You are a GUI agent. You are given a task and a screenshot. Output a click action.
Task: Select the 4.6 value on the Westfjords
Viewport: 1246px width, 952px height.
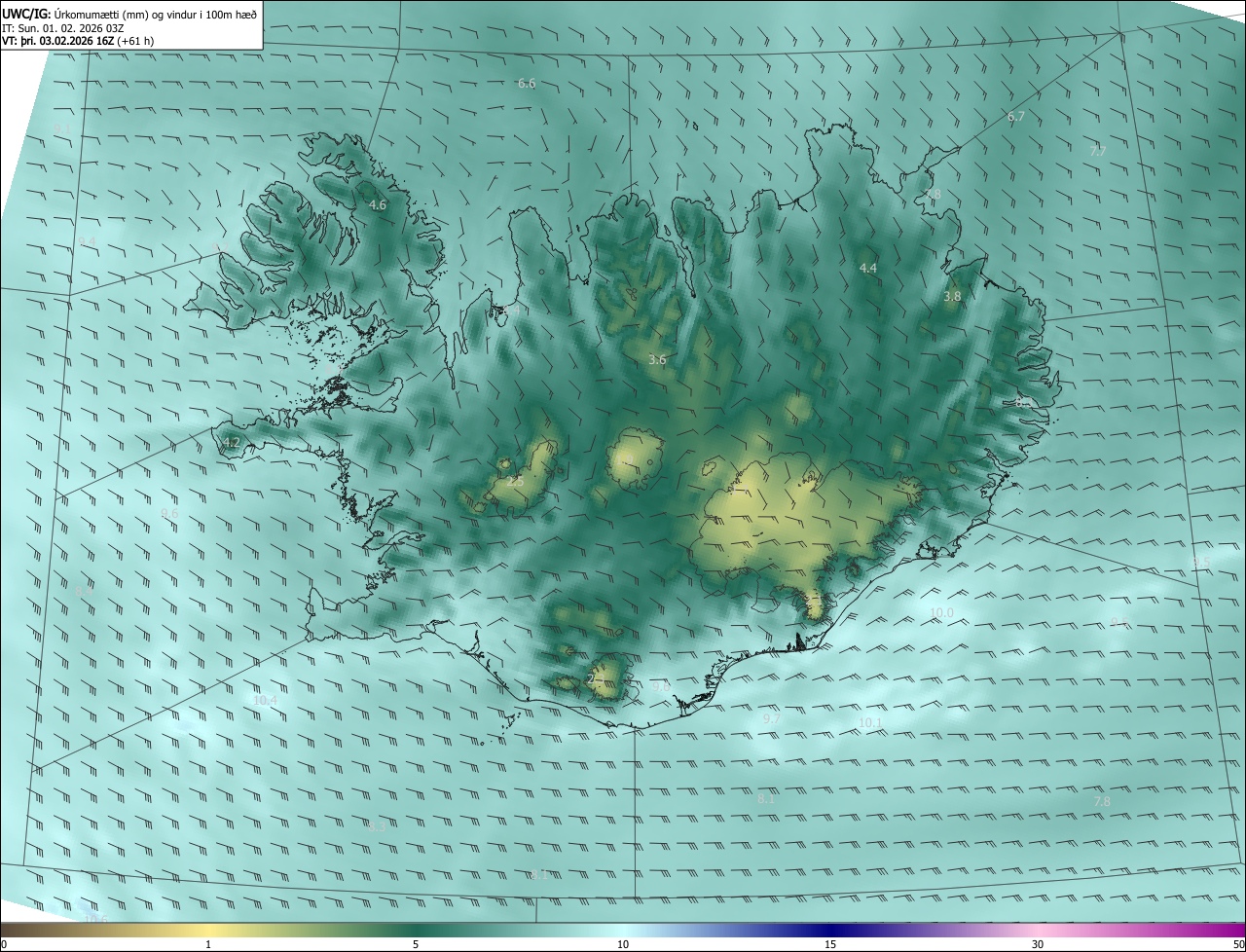pyautogui.click(x=378, y=205)
